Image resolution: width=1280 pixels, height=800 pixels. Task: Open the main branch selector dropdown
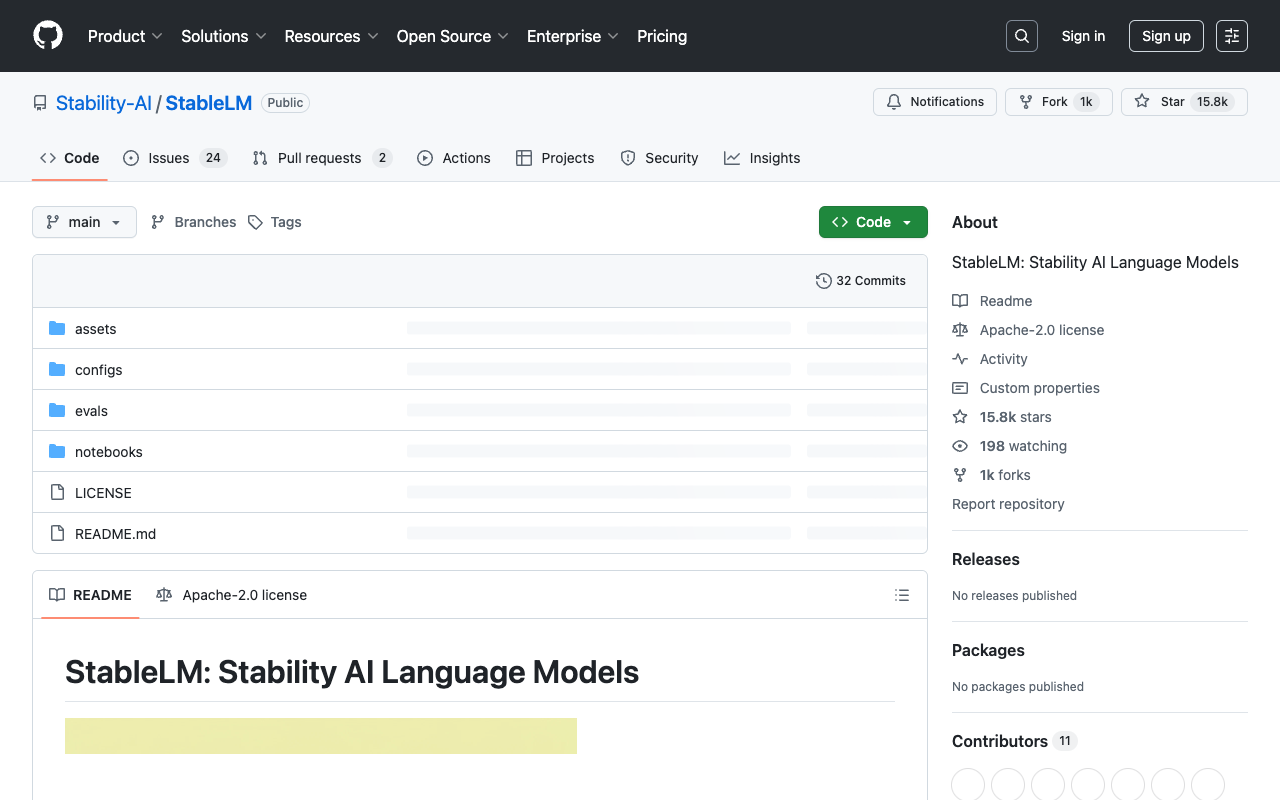(84, 222)
